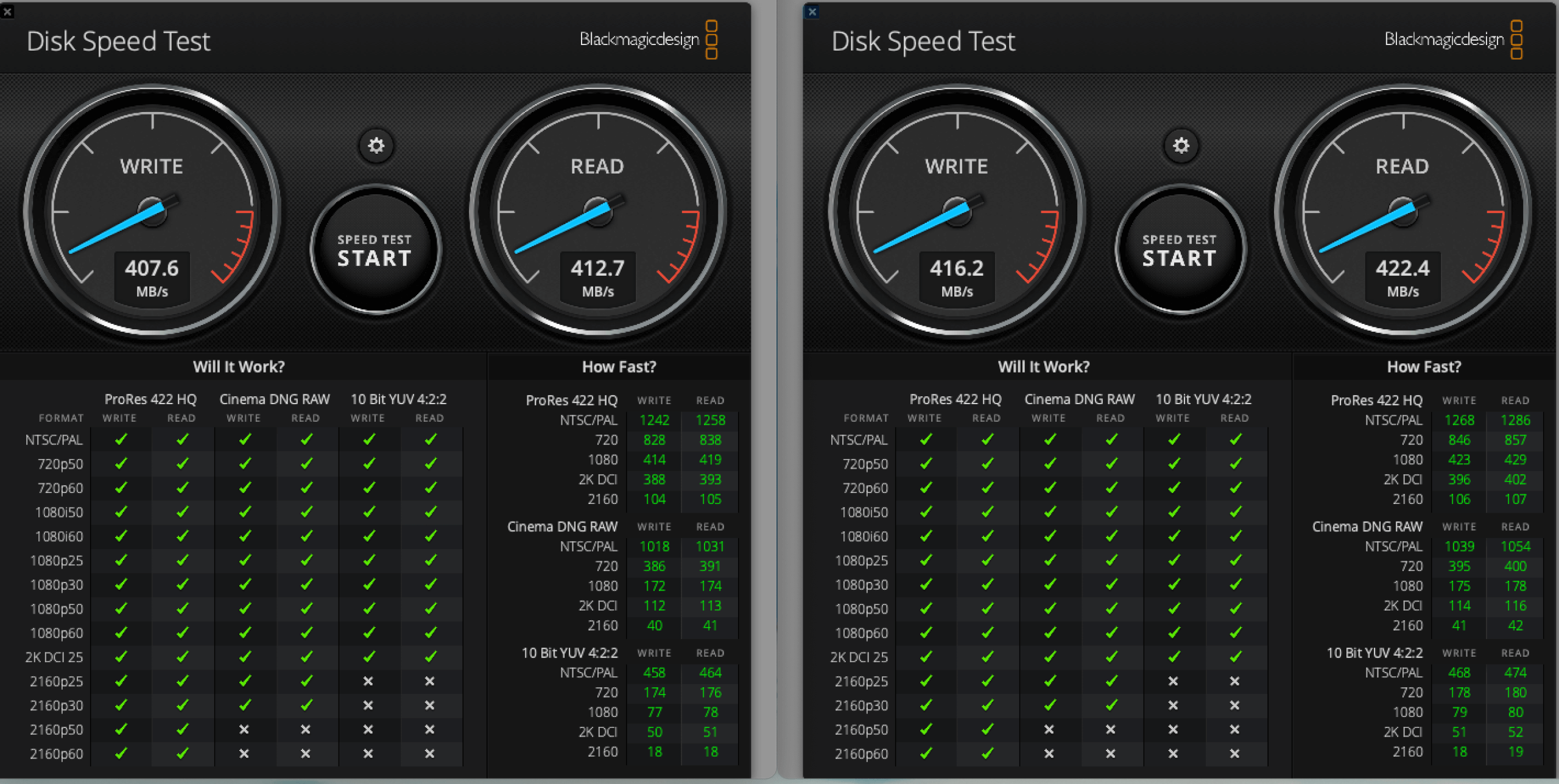
Task: Click ProRes 422 HQ write checkmark for 2160p60, left window
Action: (121, 754)
